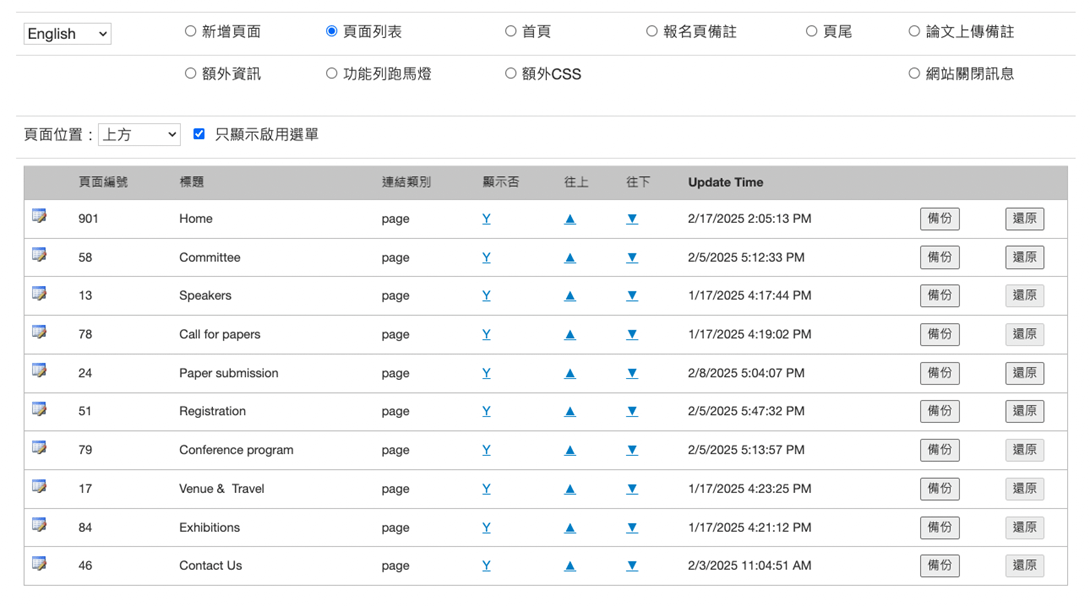Toggle display Y link for Paper submission
1090x606 pixels.
coord(487,374)
